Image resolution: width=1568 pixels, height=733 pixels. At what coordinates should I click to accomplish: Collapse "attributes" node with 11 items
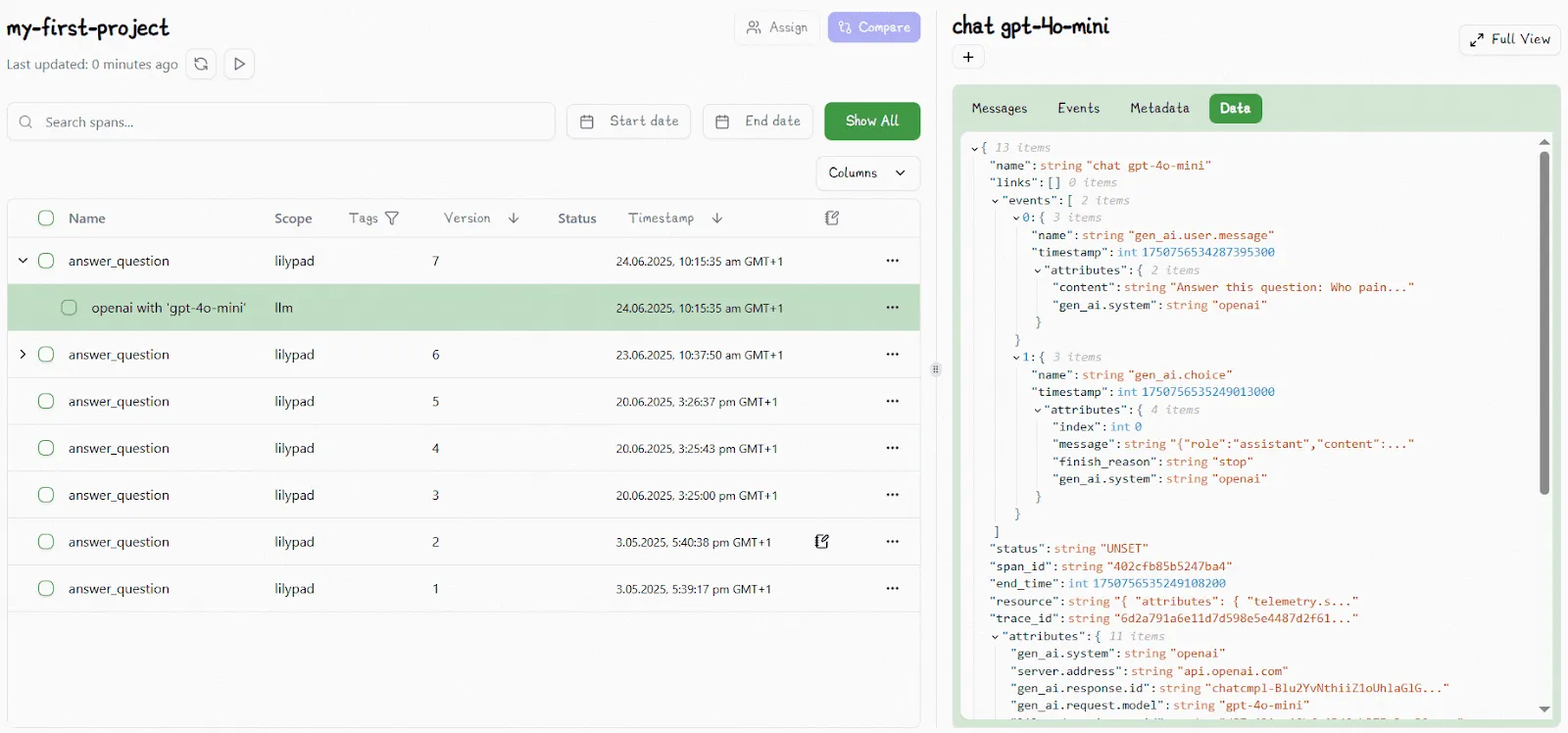995,637
